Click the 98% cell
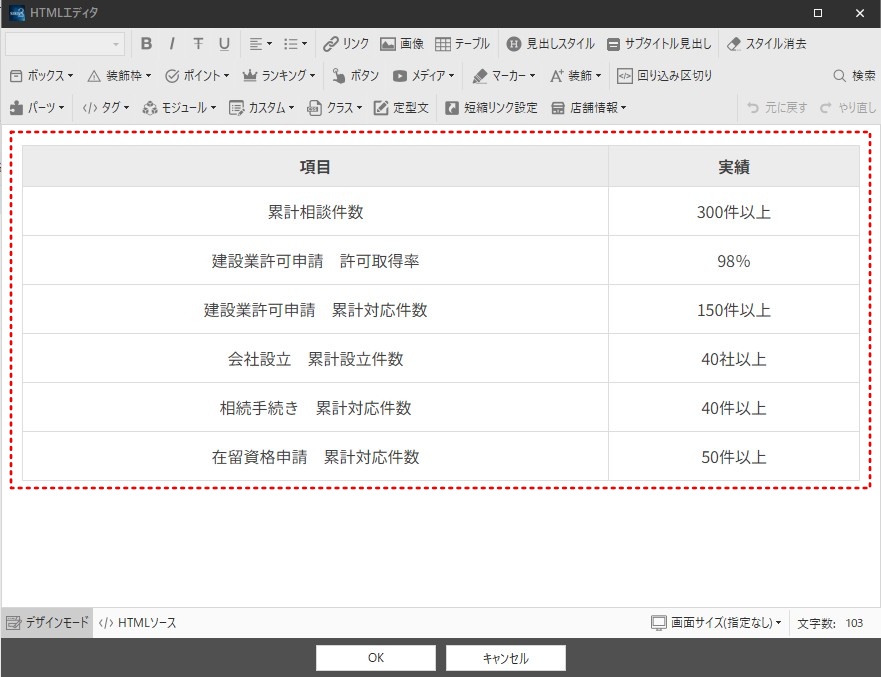The width and height of the screenshot is (881, 677). [x=734, y=261]
